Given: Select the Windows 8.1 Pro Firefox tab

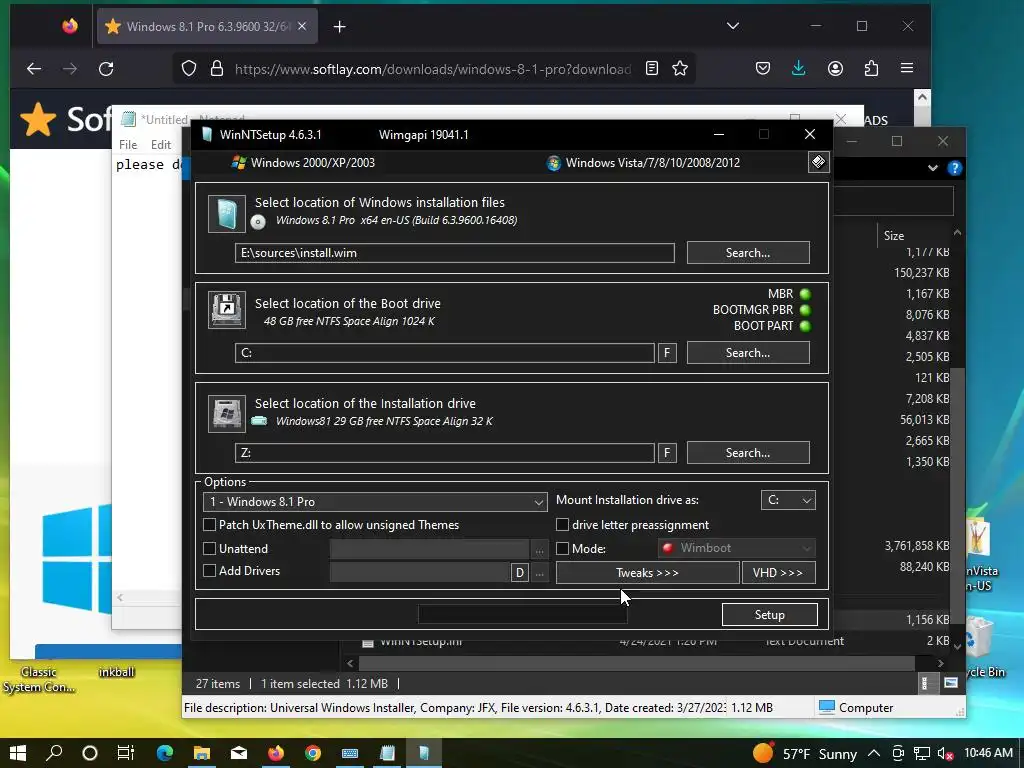Looking at the screenshot, I should tap(207, 26).
